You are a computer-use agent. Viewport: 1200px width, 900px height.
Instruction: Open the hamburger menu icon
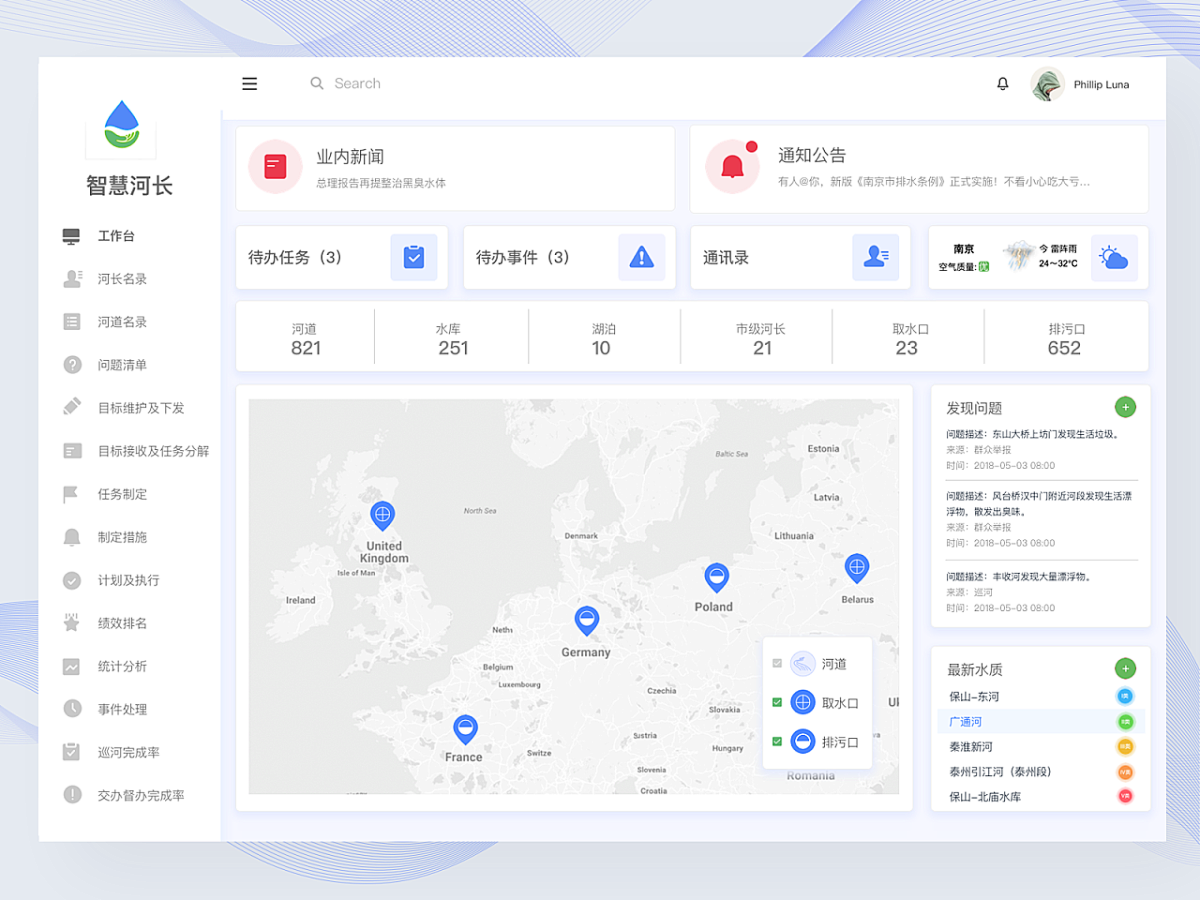[x=250, y=84]
